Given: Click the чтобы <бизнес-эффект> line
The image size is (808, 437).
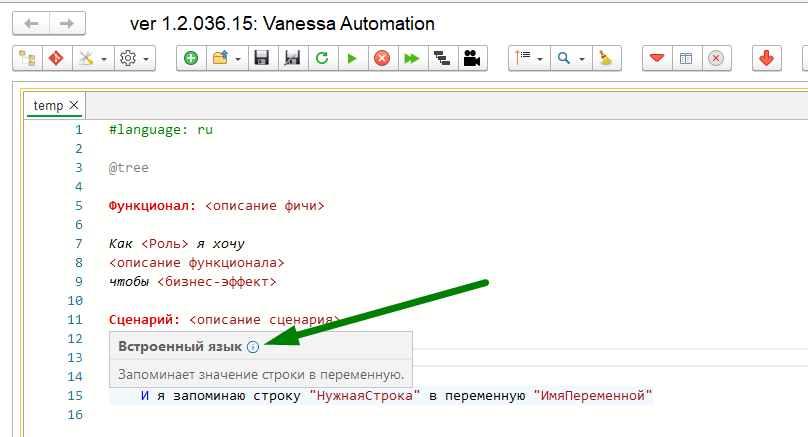Looking at the screenshot, I should [193, 282].
